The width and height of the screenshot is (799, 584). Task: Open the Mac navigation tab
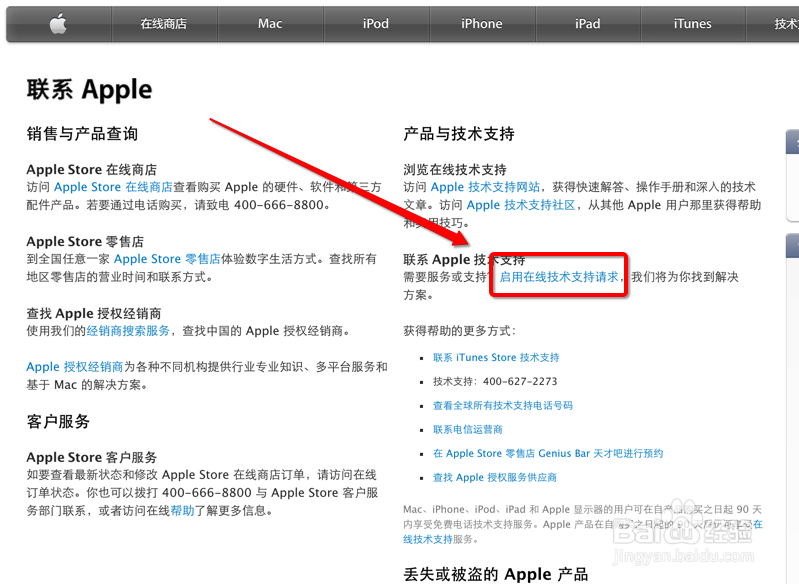pyautogui.click(x=270, y=24)
